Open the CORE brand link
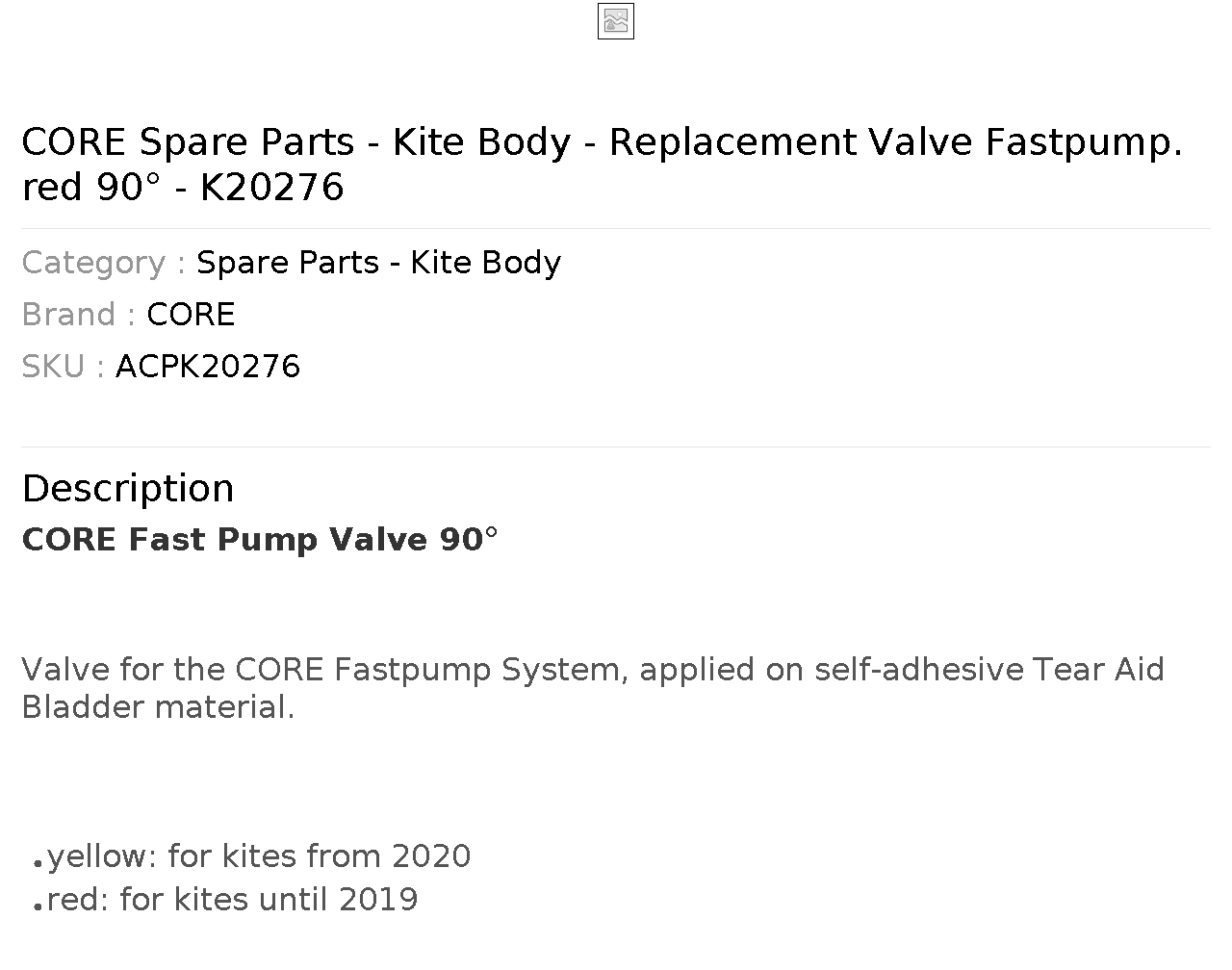 [191, 315]
